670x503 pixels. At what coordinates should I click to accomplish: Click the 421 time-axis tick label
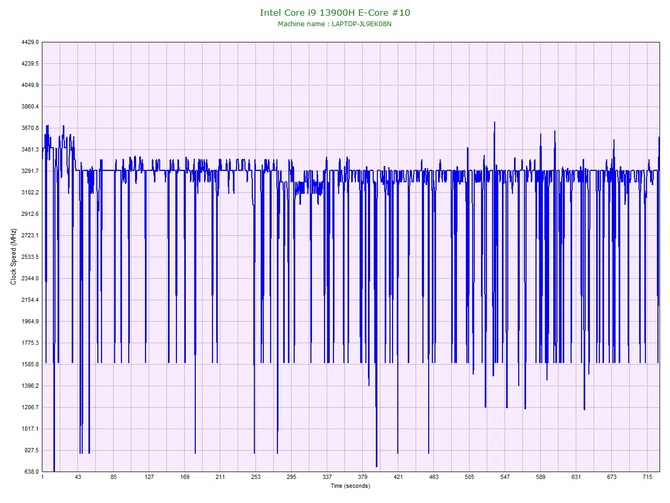(398, 477)
